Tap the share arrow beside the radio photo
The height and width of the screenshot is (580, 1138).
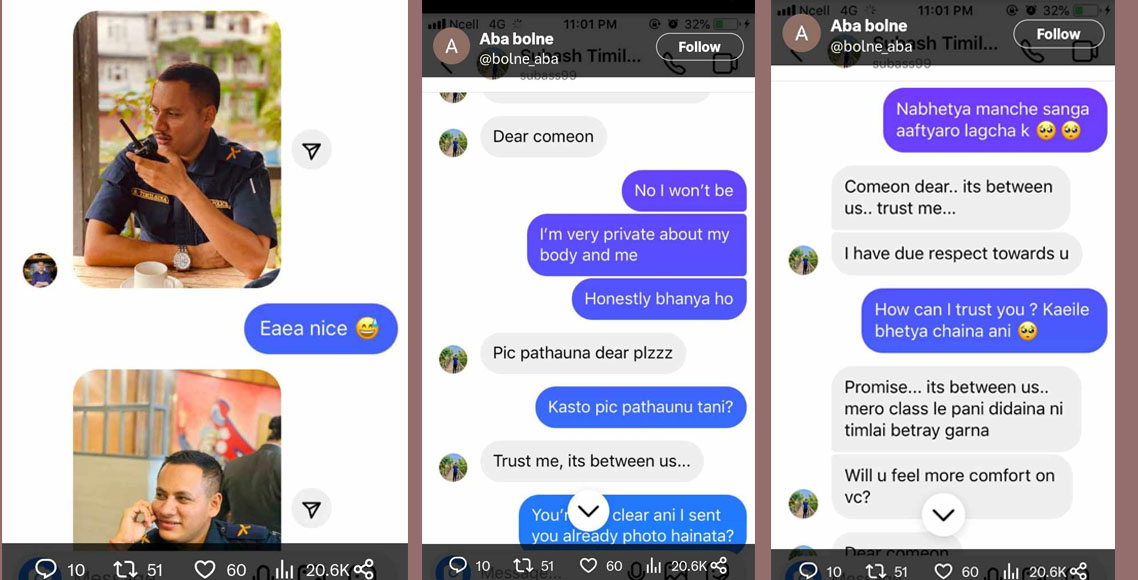311,150
